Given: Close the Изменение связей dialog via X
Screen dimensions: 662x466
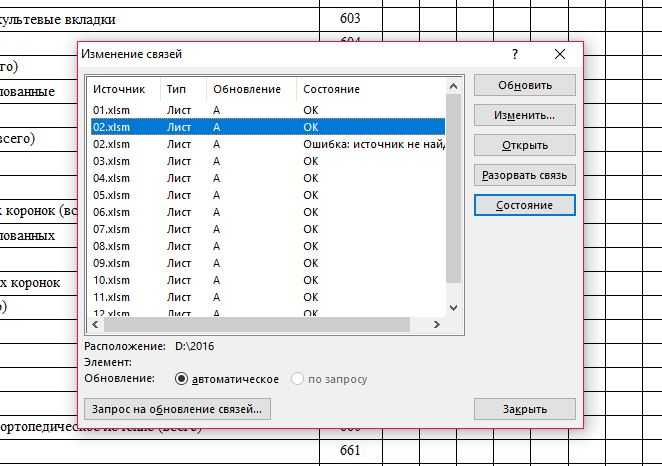Looking at the screenshot, I should tap(560, 54).
